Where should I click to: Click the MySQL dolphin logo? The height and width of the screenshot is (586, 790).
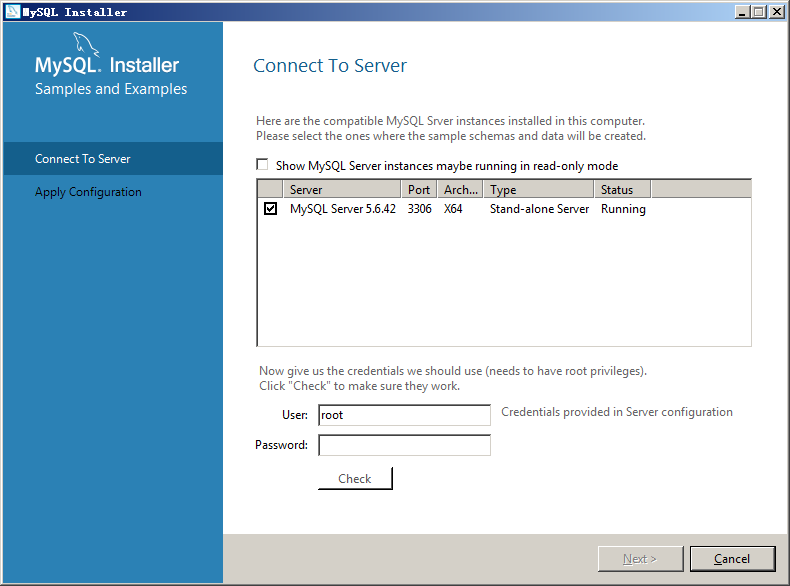pyautogui.click(x=86, y=44)
